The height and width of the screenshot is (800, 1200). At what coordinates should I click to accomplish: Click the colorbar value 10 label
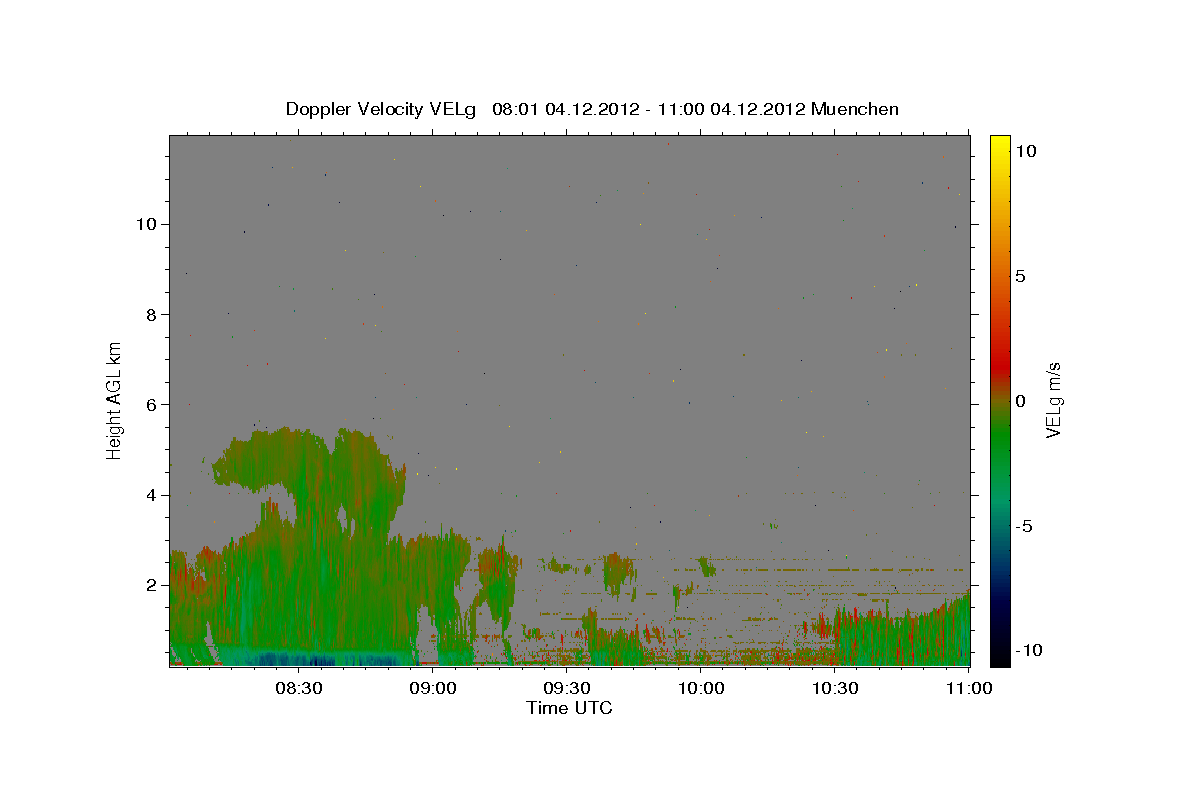click(1025, 151)
